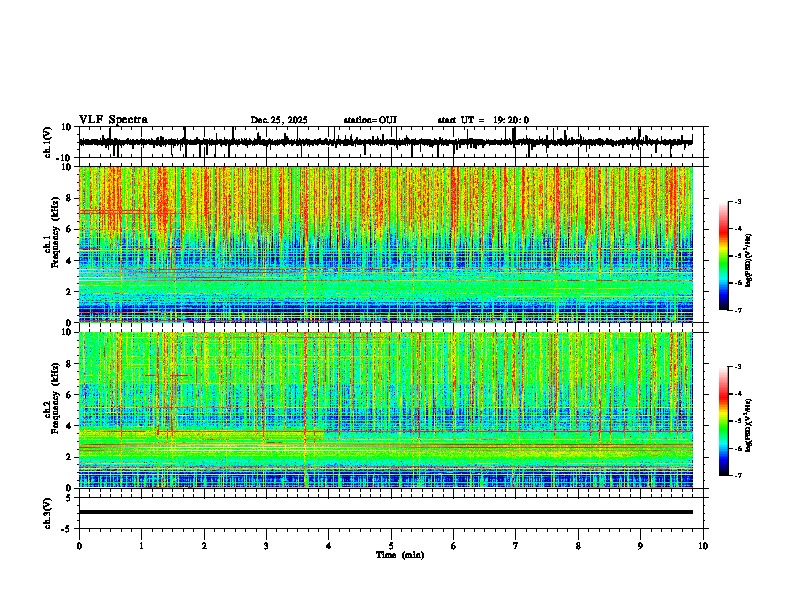Image resolution: width=792 pixels, height=612 pixels.
Task: Click the "ch.1(V)" waveform axis label
Action: (x=48, y=142)
